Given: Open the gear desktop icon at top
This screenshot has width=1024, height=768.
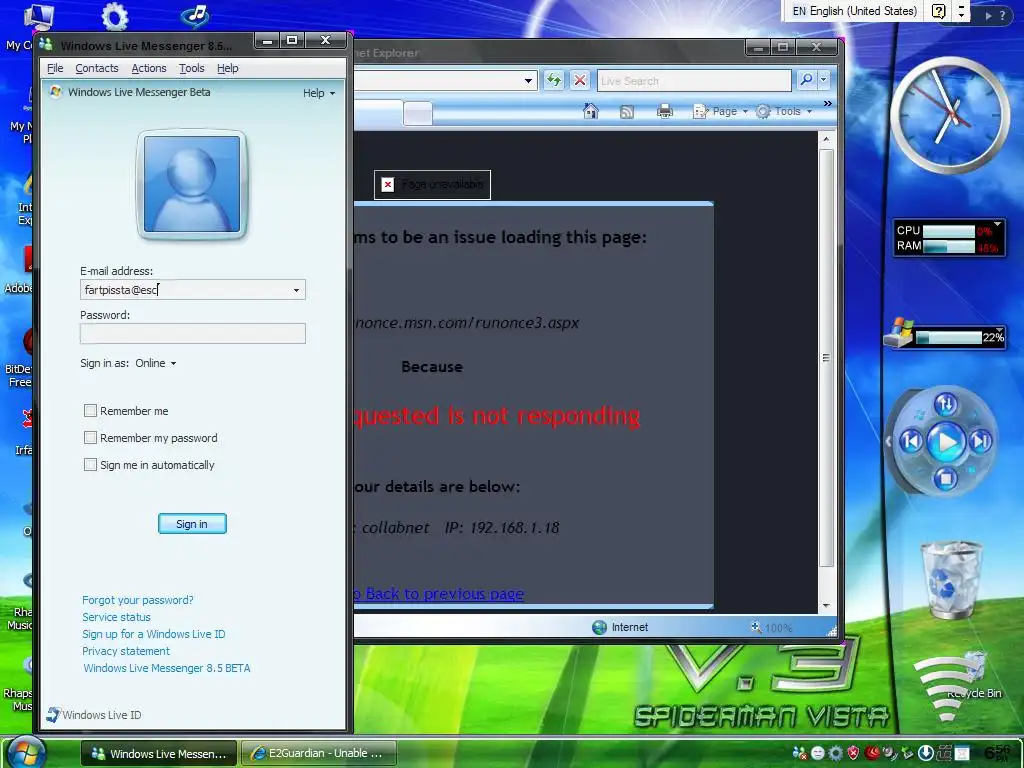Looking at the screenshot, I should point(114,16).
